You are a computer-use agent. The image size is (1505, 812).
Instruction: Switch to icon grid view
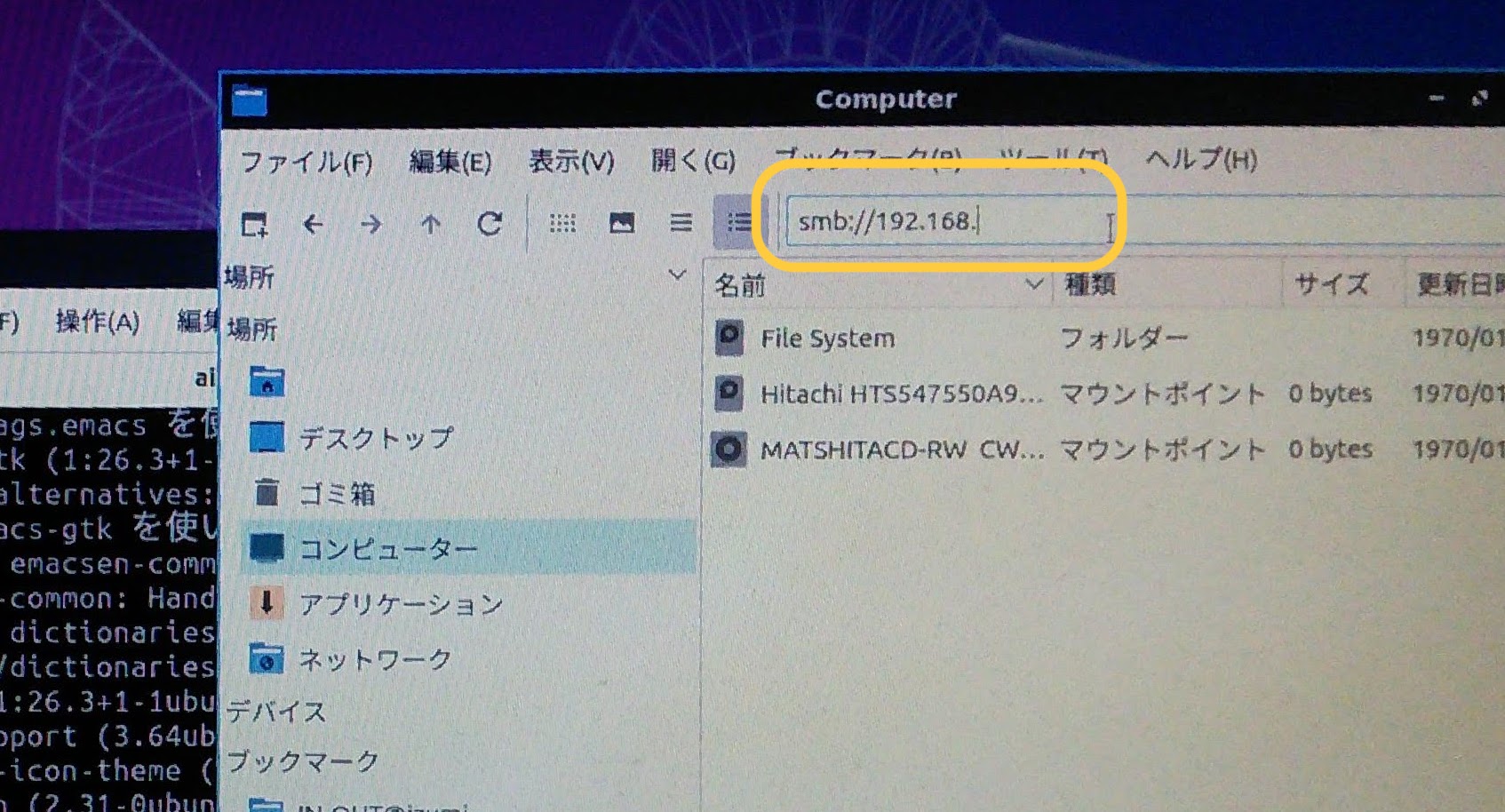pos(562,223)
